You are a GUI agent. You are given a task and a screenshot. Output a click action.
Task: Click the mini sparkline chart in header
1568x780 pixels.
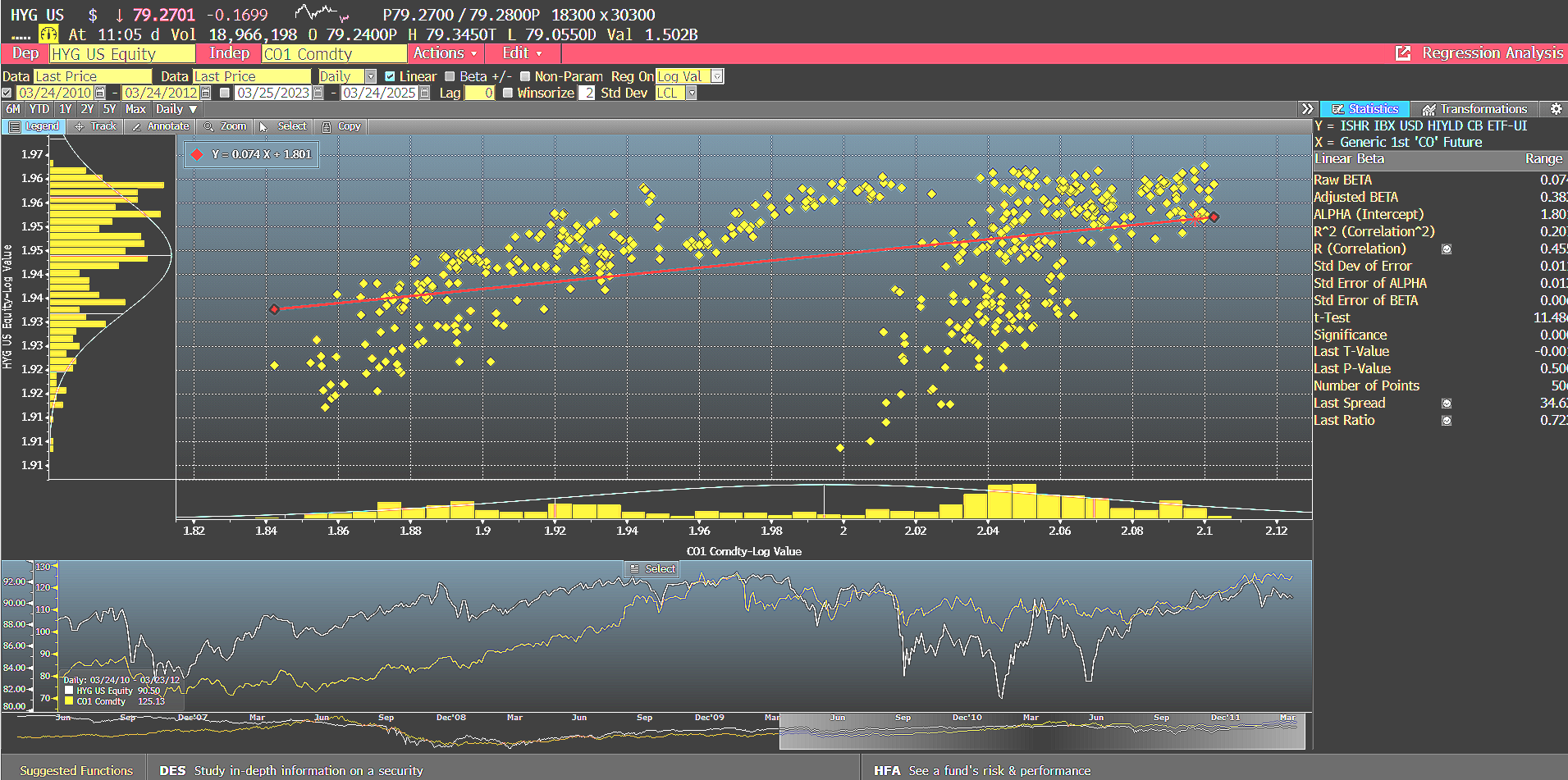[x=322, y=13]
